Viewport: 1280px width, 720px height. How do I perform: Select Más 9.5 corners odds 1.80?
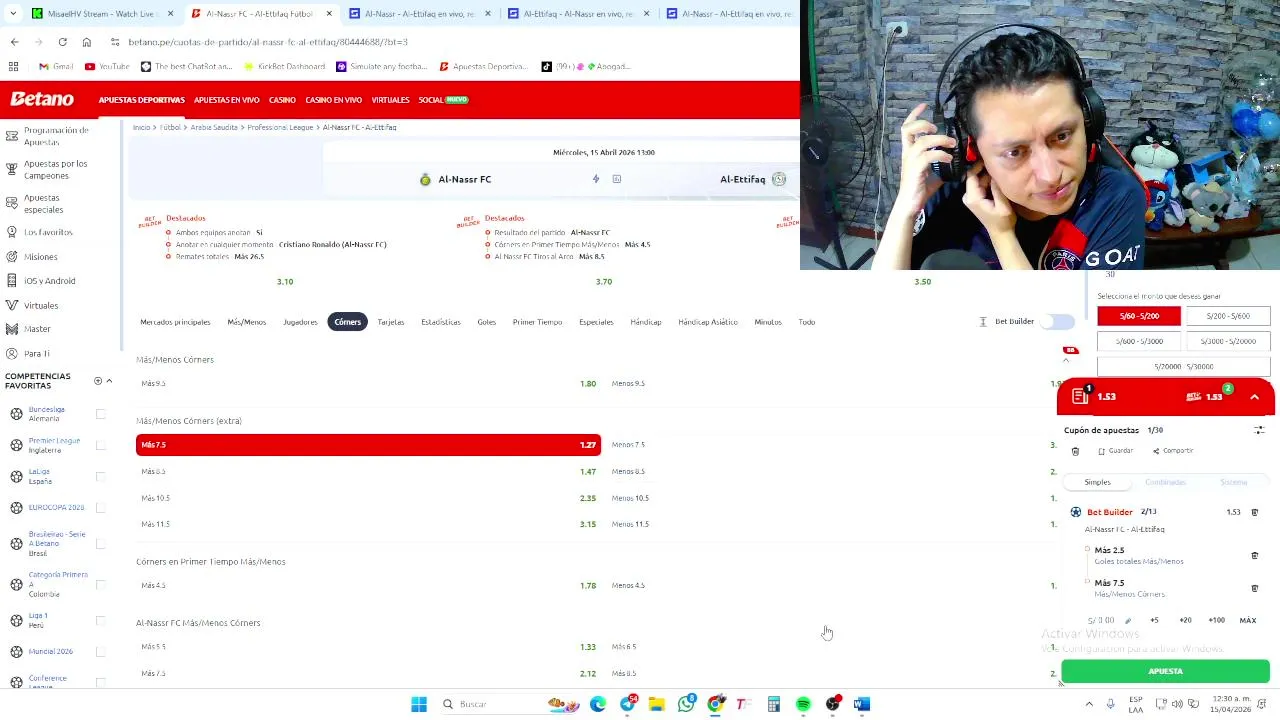click(368, 383)
